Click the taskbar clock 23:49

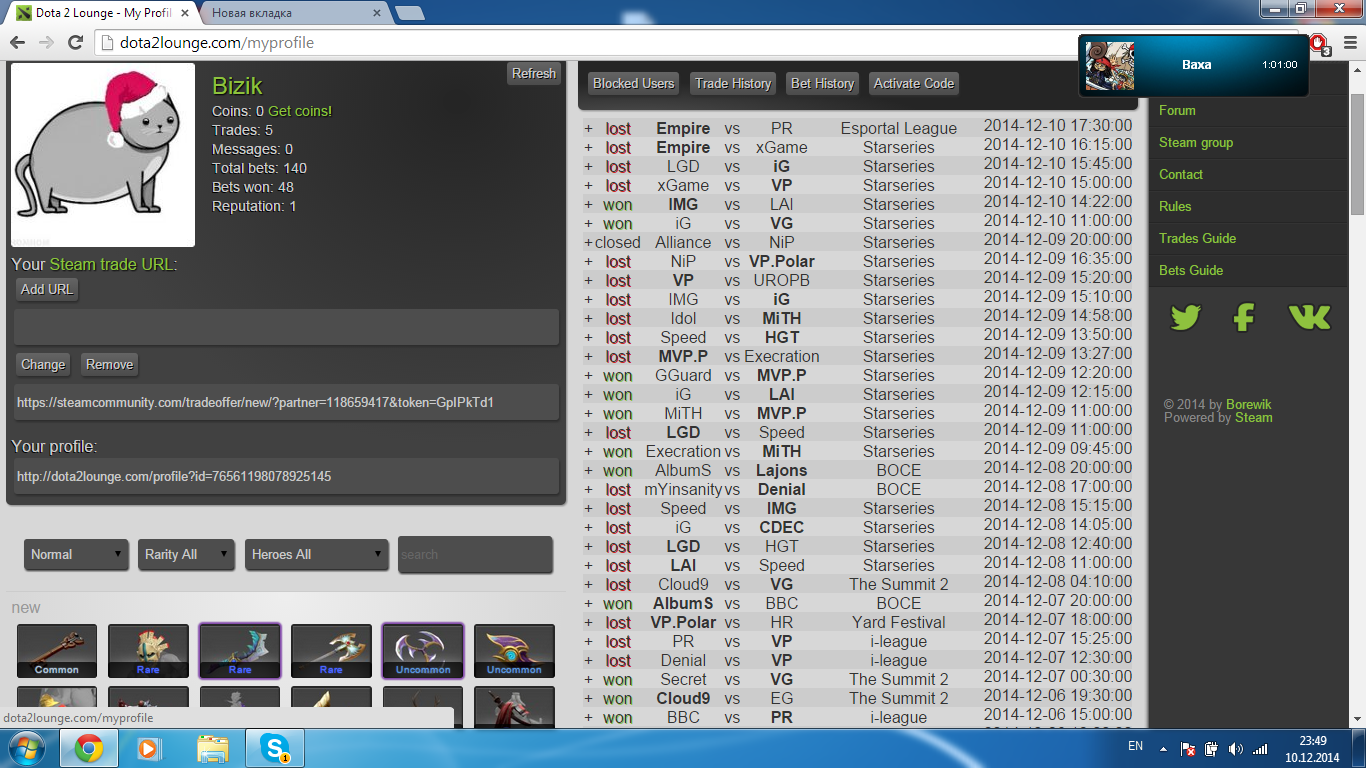[x=1313, y=741]
